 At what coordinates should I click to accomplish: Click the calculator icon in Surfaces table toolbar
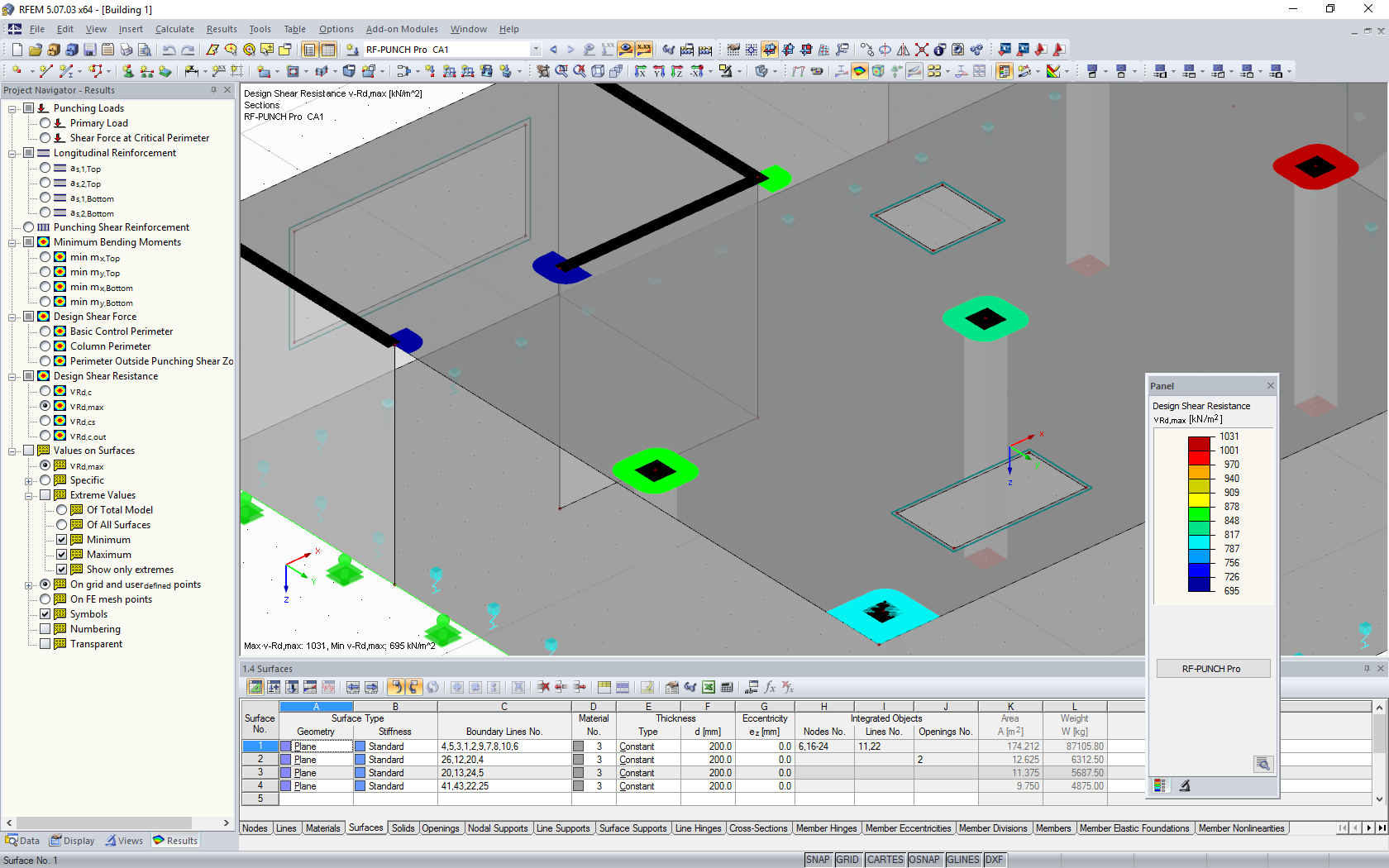tap(727, 687)
